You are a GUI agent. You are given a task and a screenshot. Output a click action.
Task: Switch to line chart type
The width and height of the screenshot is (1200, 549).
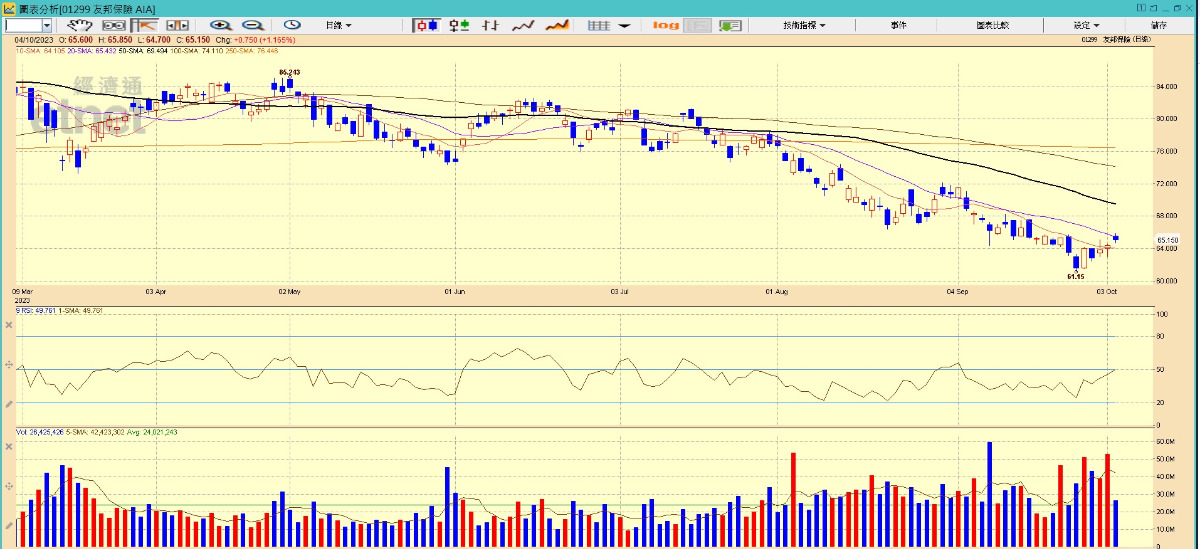pyautogui.click(x=523, y=25)
